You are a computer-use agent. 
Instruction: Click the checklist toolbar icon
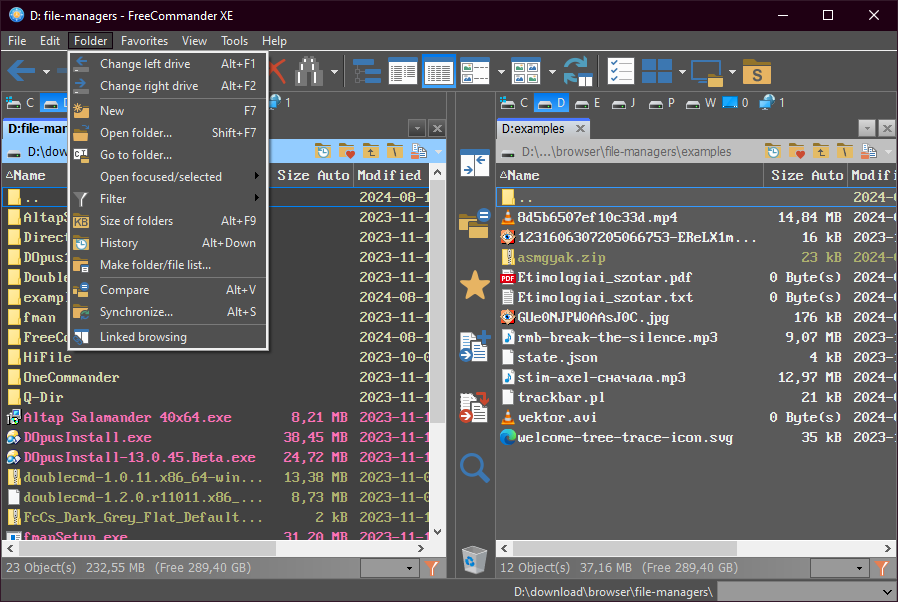point(621,71)
